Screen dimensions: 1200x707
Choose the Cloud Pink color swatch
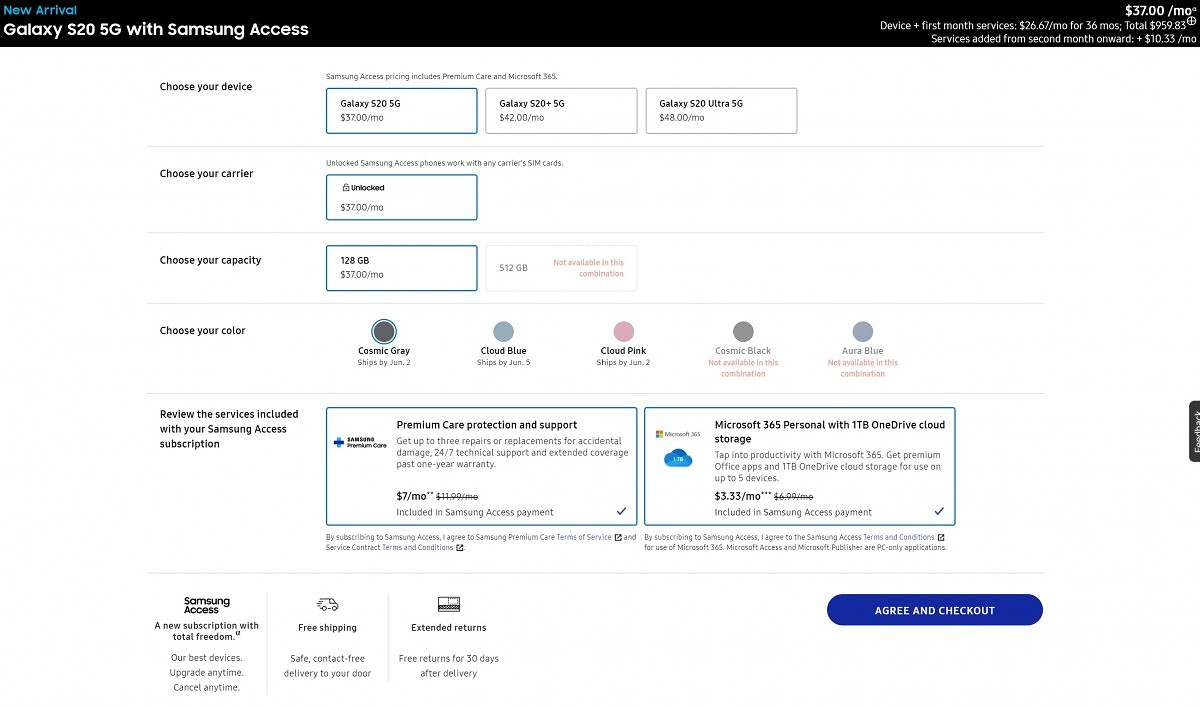(623, 331)
